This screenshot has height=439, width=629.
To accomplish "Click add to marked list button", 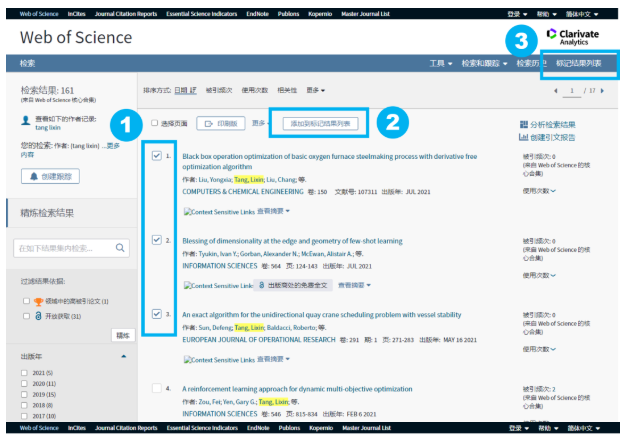I will click(x=320, y=124).
